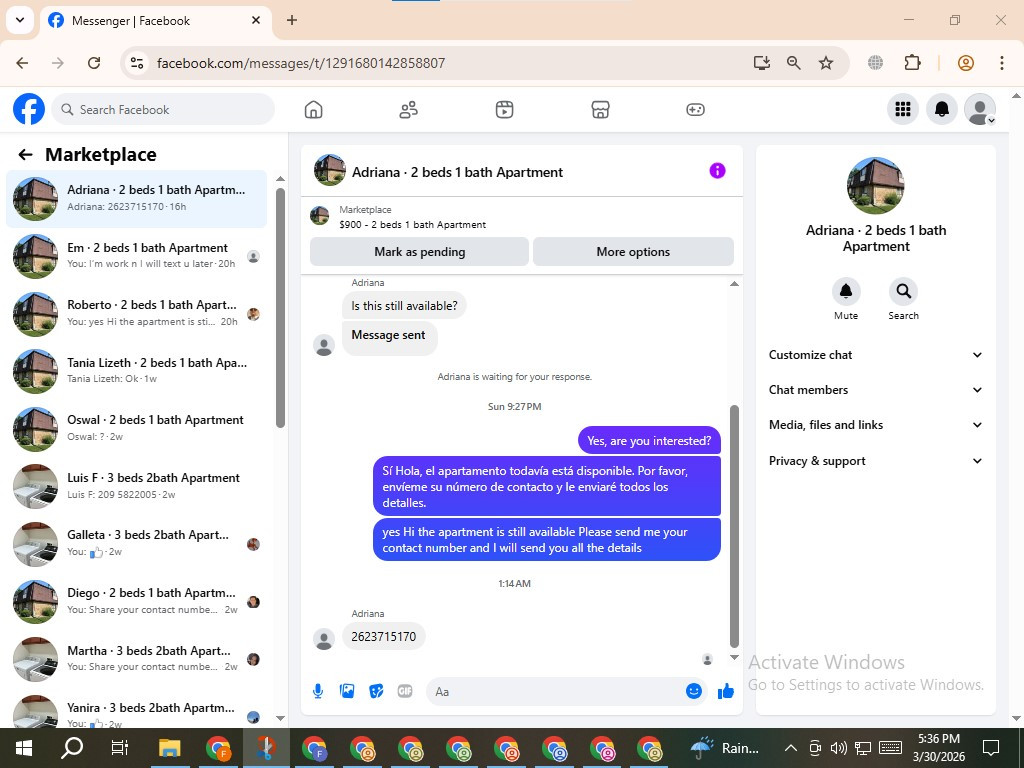Open the Em 2 beds 1 bath conversation
This screenshot has height=768, width=1024.
coord(136,256)
